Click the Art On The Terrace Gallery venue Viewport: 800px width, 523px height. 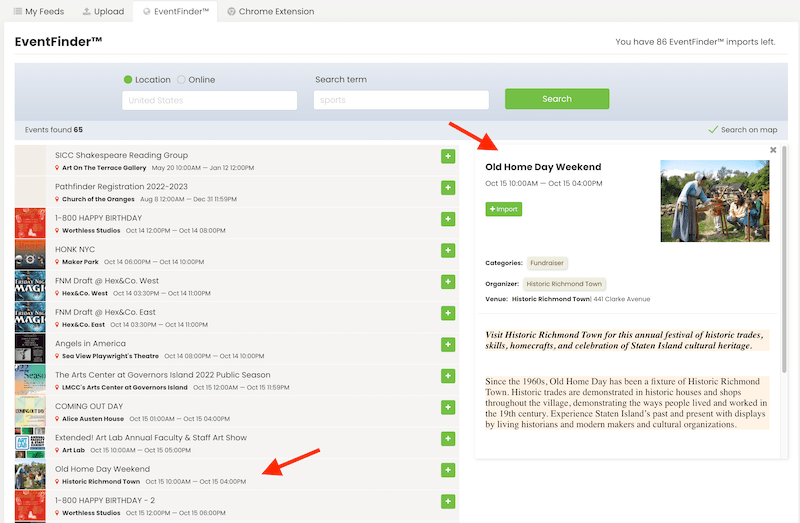click(104, 168)
